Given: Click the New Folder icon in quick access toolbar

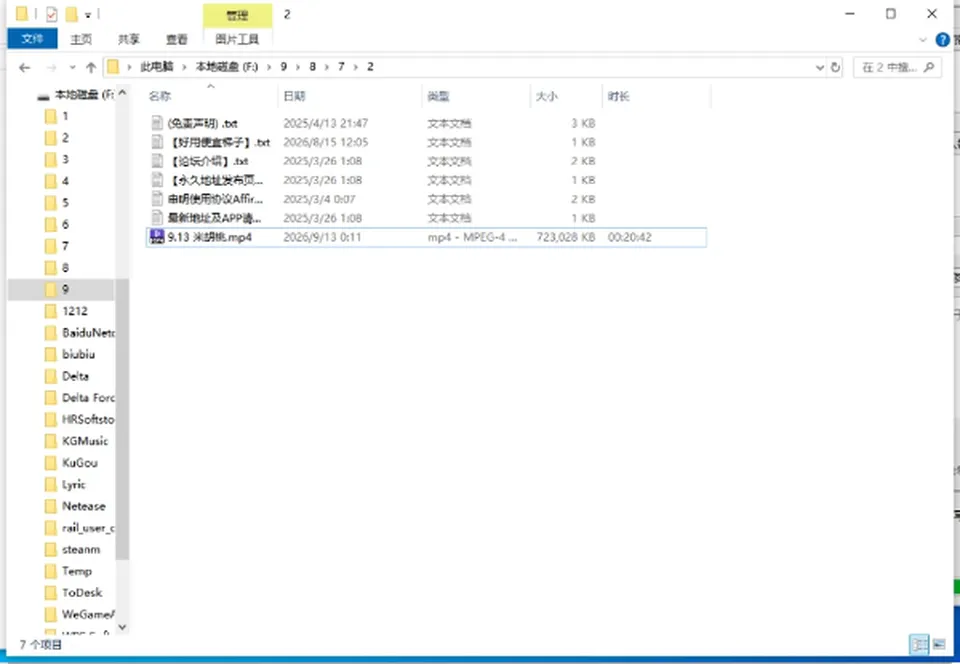Looking at the screenshot, I should click(72, 14).
